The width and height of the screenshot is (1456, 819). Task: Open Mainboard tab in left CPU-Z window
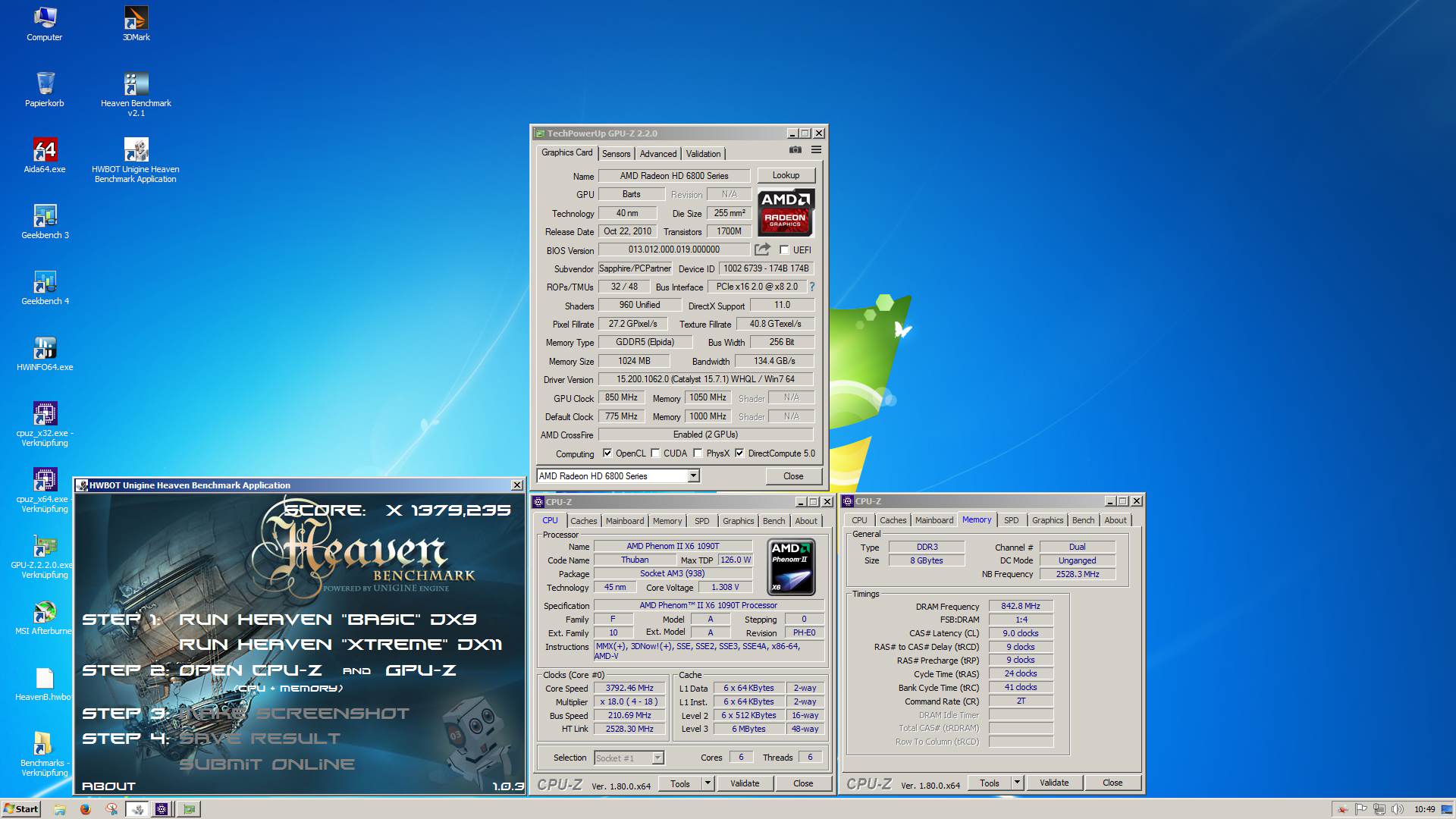(x=625, y=521)
